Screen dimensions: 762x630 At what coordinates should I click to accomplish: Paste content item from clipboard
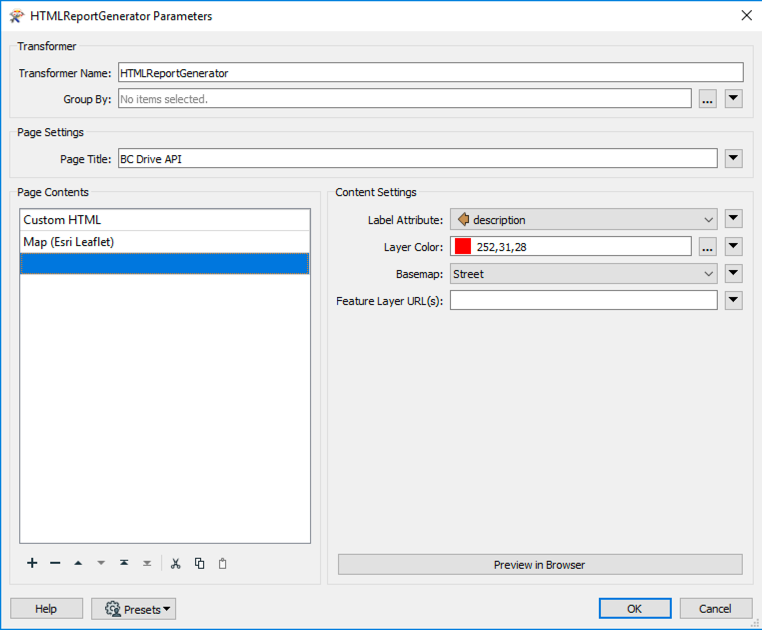[x=223, y=563]
